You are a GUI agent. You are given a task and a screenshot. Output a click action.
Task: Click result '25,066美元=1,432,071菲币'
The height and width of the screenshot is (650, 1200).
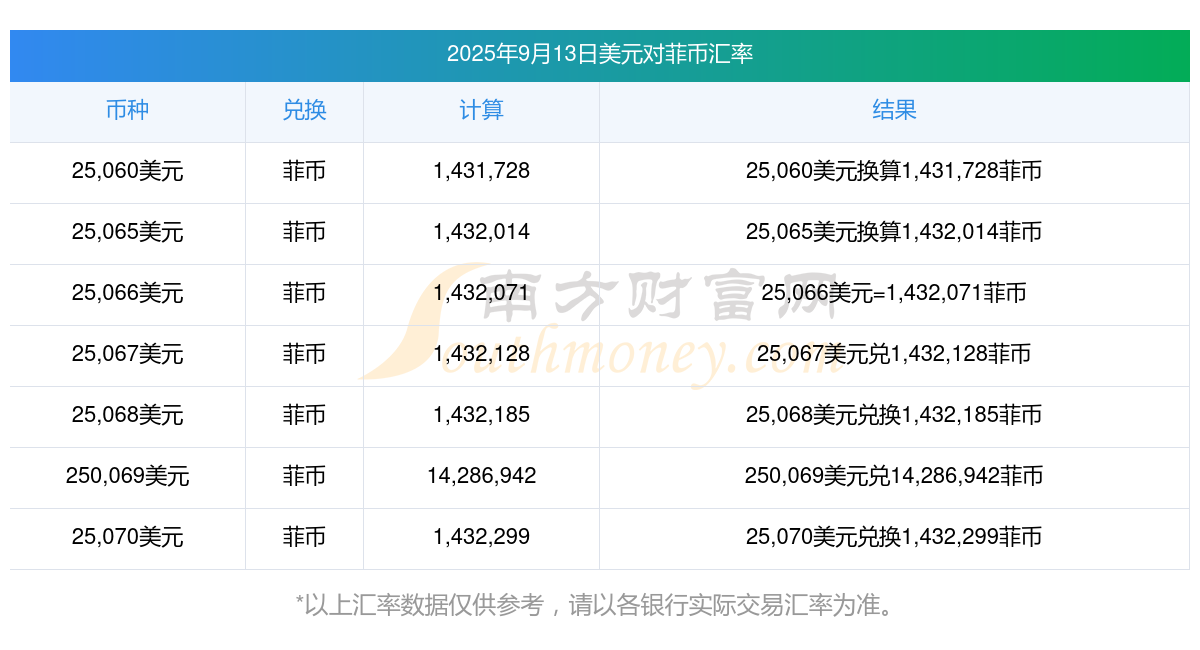coord(894,293)
